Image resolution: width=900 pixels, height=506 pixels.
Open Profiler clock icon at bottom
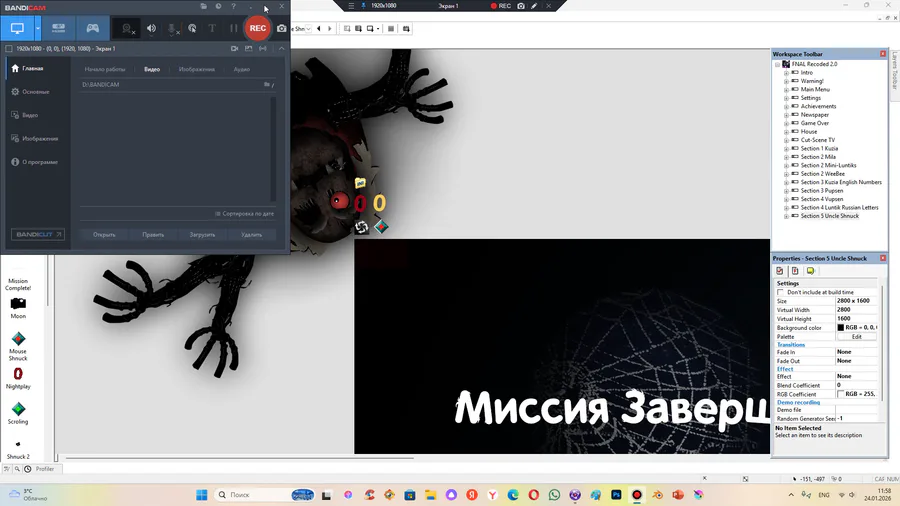click(28, 469)
